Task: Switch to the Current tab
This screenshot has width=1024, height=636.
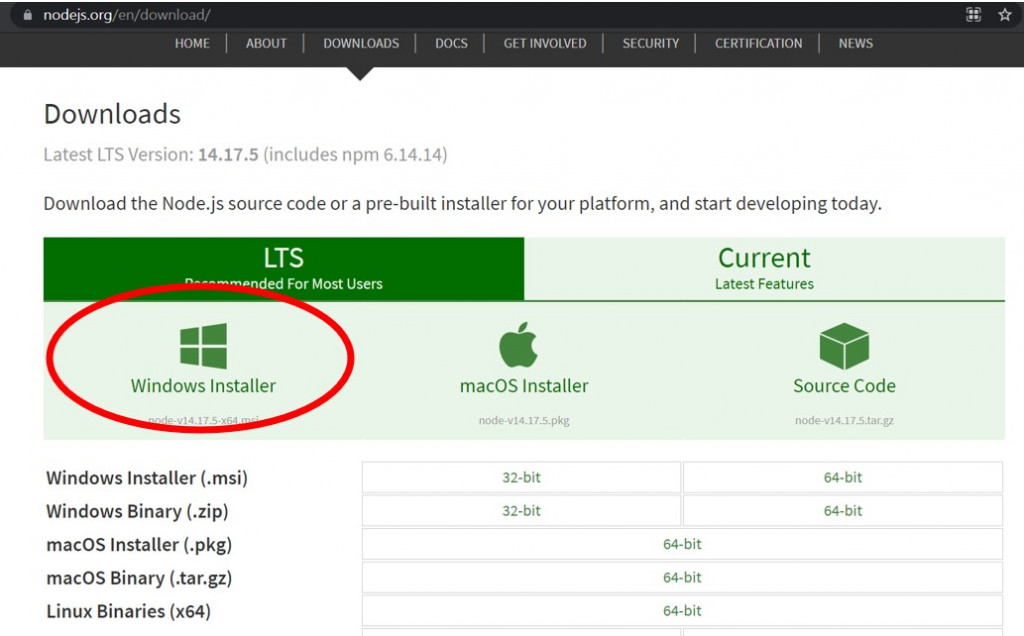Action: [x=764, y=268]
